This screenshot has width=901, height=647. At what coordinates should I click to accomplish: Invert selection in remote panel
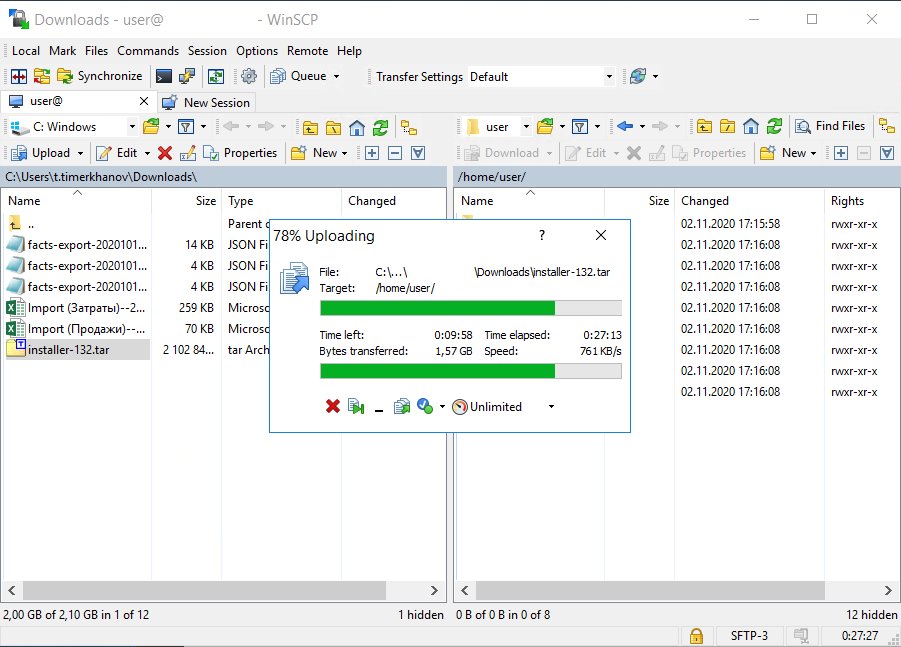point(887,153)
